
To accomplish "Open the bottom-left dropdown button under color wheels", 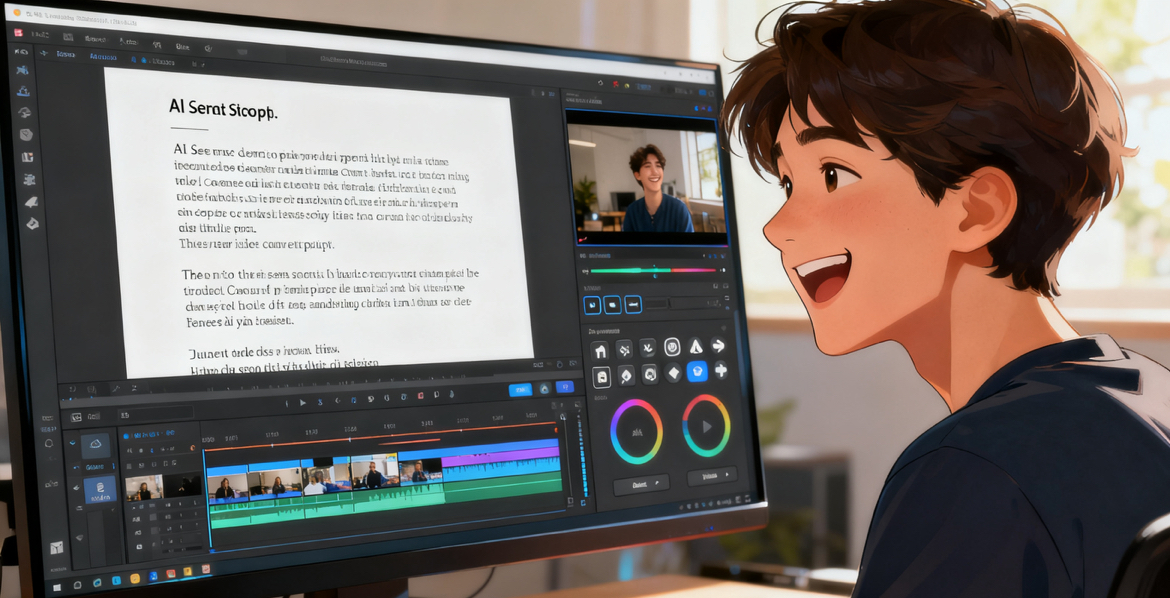I will tap(641, 485).
